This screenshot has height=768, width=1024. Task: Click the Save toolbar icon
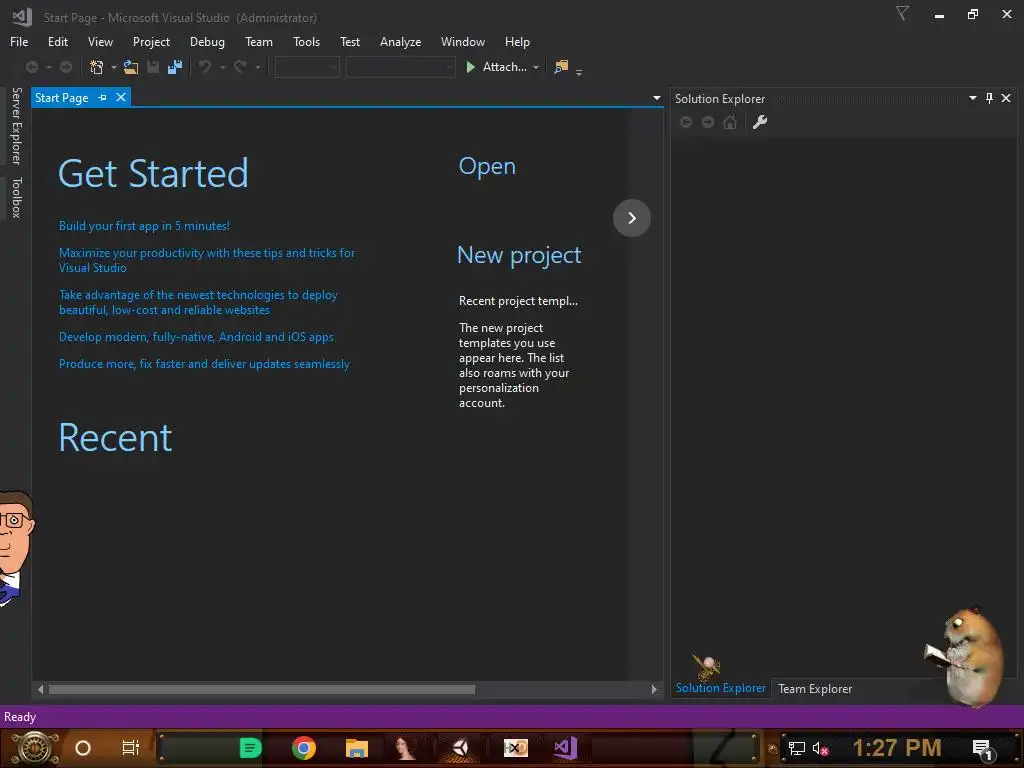click(153, 67)
